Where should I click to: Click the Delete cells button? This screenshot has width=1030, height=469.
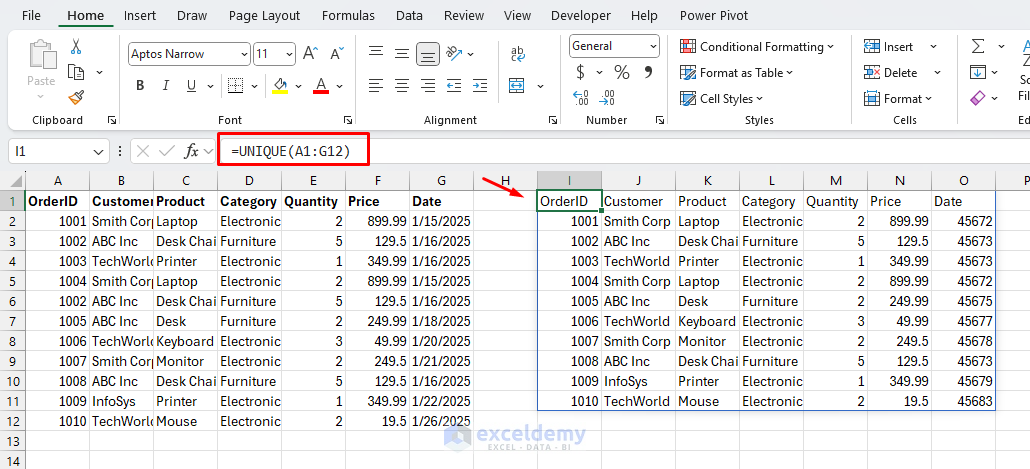pyautogui.click(x=891, y=73)
